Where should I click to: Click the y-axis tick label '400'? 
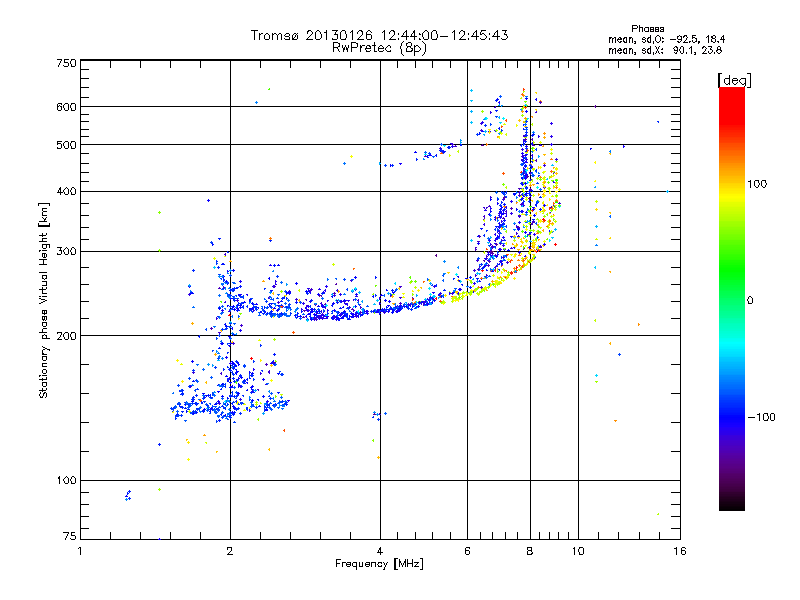click(x=66, y=192)
